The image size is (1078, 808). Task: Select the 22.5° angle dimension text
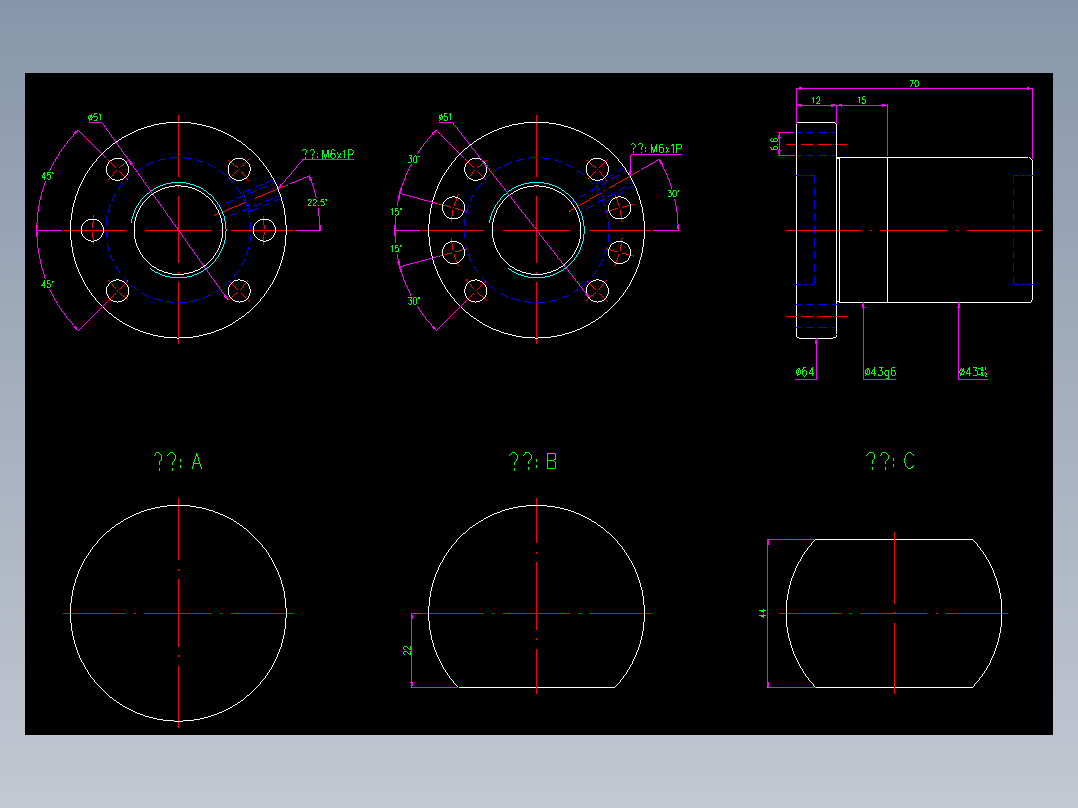coord(318,200)
